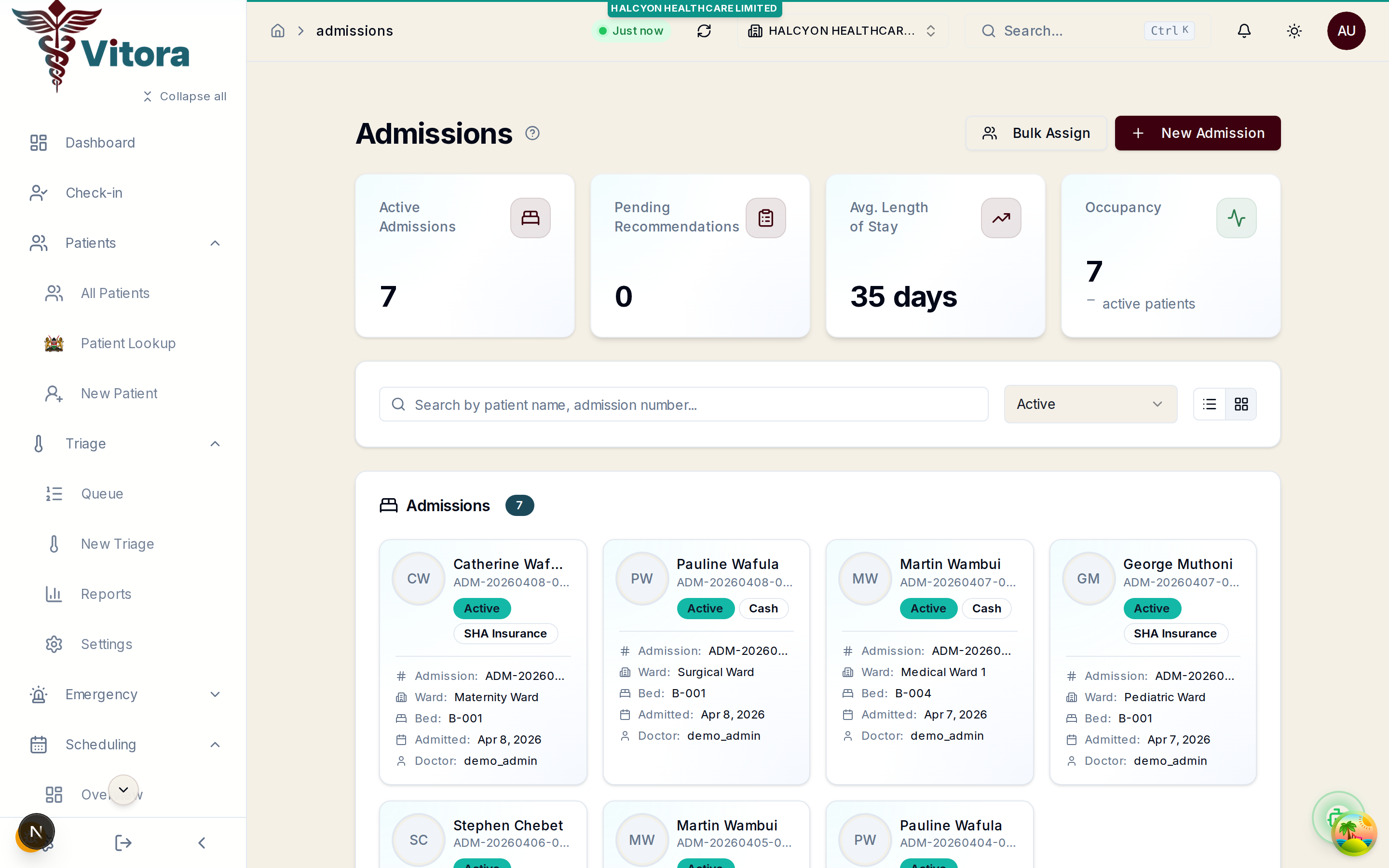The image size is (1389, 868).
Task: Click the Just now sync status
Action: pos(631,31)
